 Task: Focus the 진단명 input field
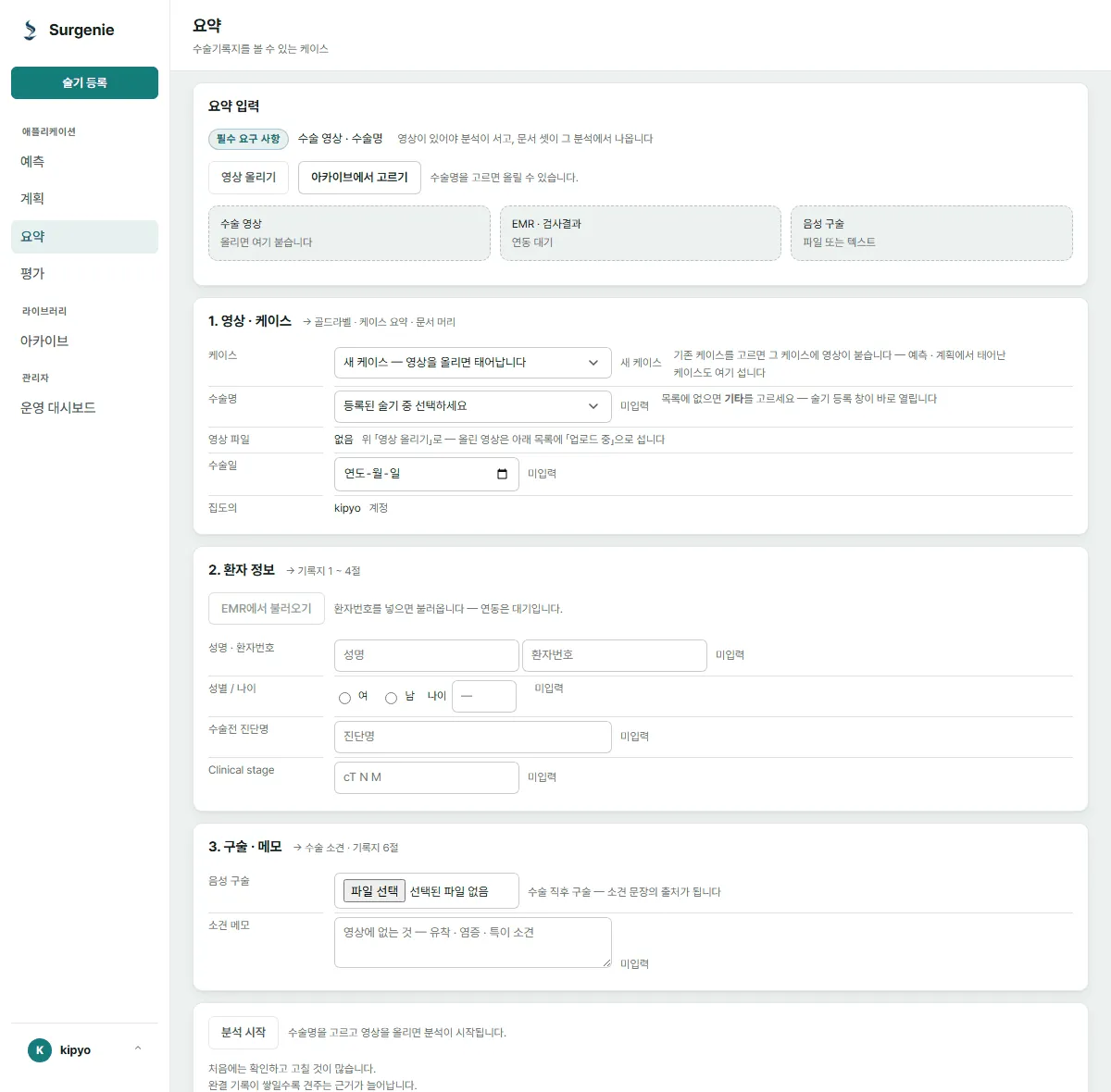[472, 737]
